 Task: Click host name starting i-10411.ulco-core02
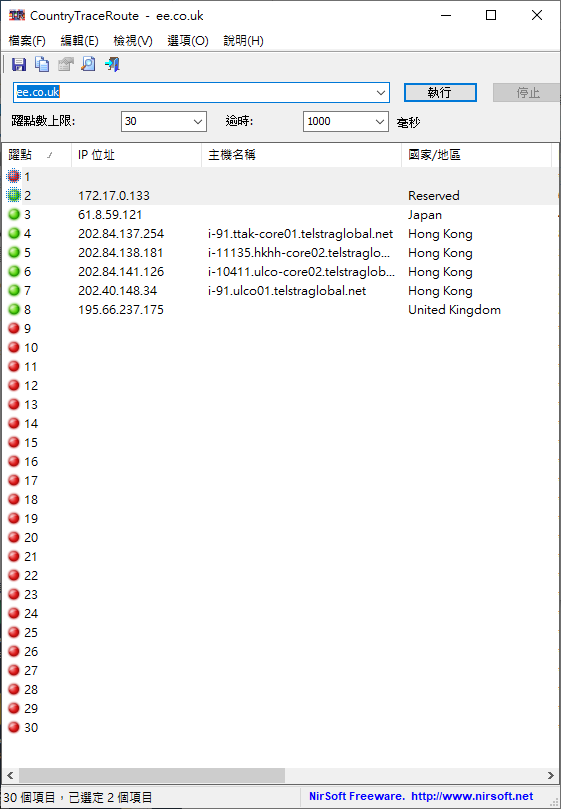(x=301, y=271)
